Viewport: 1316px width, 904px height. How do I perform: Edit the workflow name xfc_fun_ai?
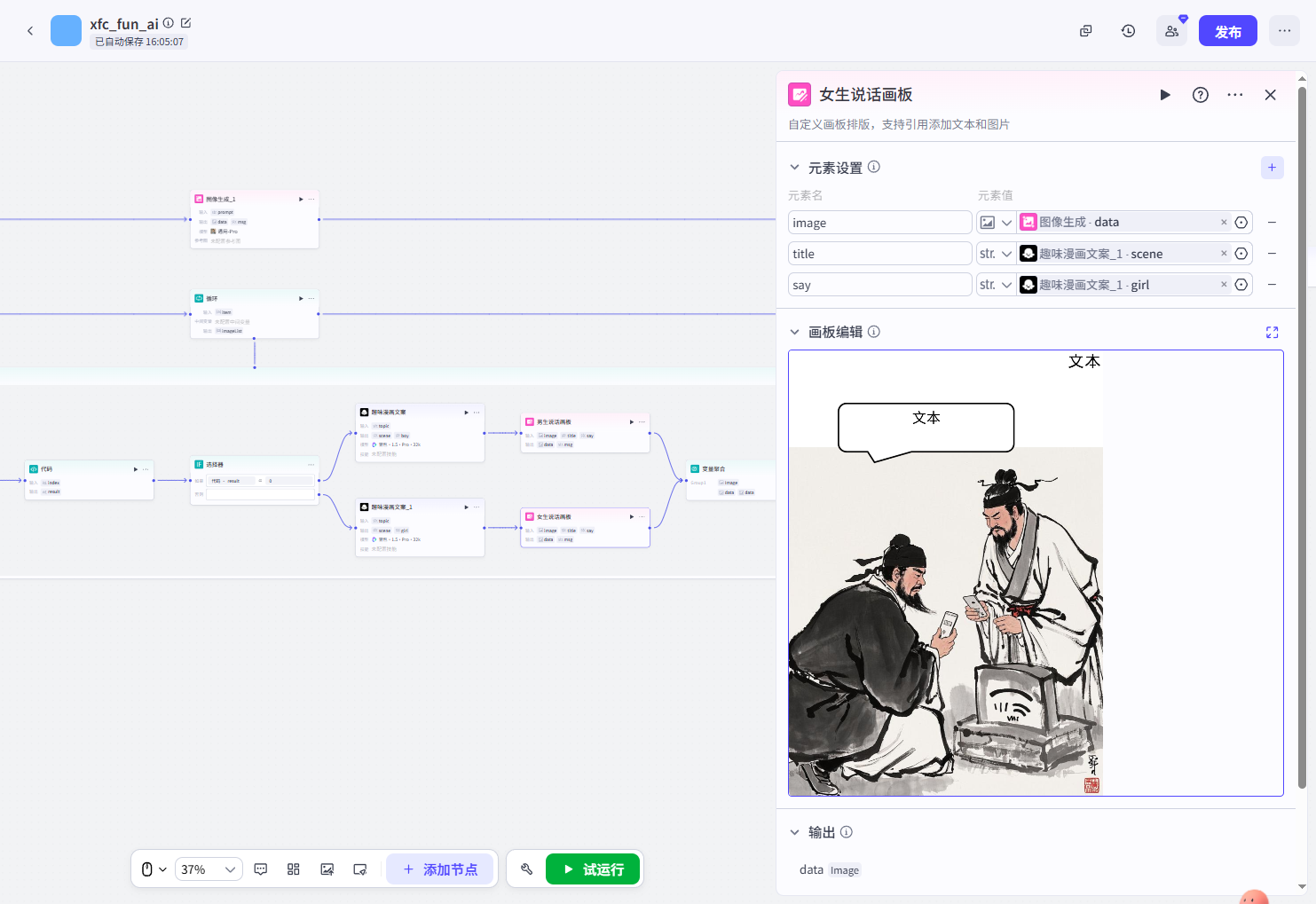[185, 23]
